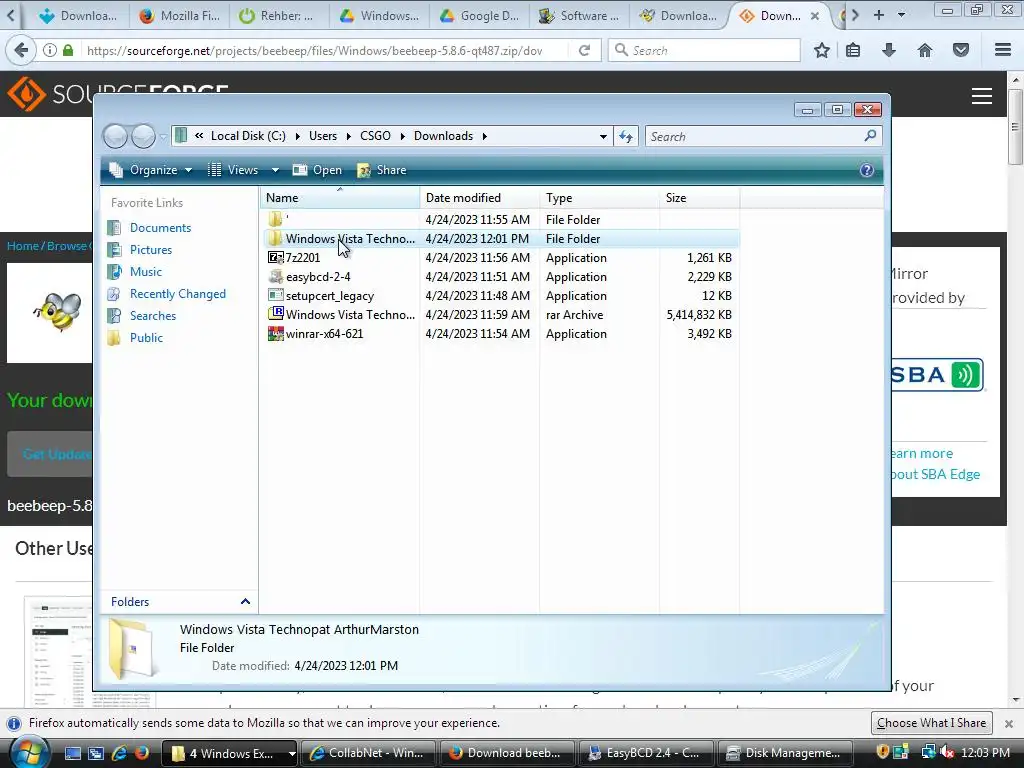1024x768 pixels.
Task: Open Disk Management taskbar button
Action: [x=785, y=753]
